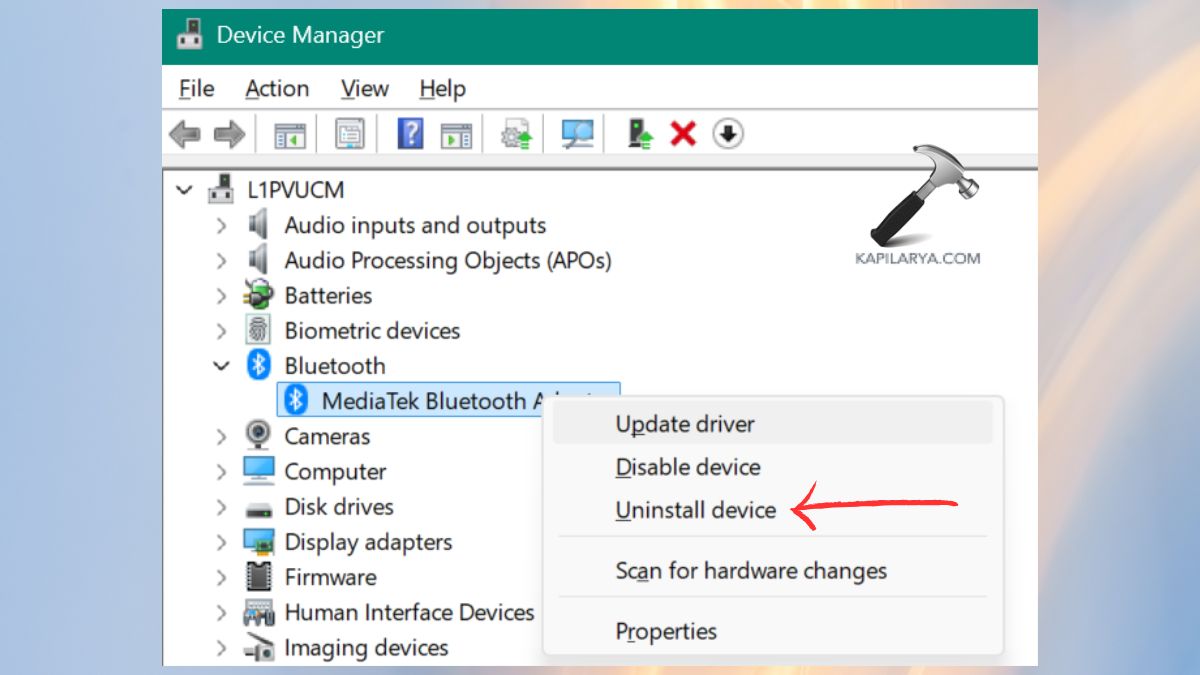Select Update driver in the context menu
Screen dimensions: 1200x675
click(x=684, y=424)
